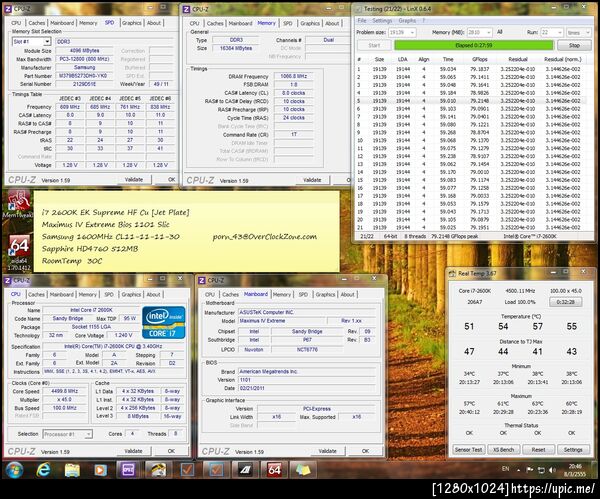600x499 pixels.
Task: Click the Stop button in LinX
Action: pyautogui.click(x=574, y=45)
